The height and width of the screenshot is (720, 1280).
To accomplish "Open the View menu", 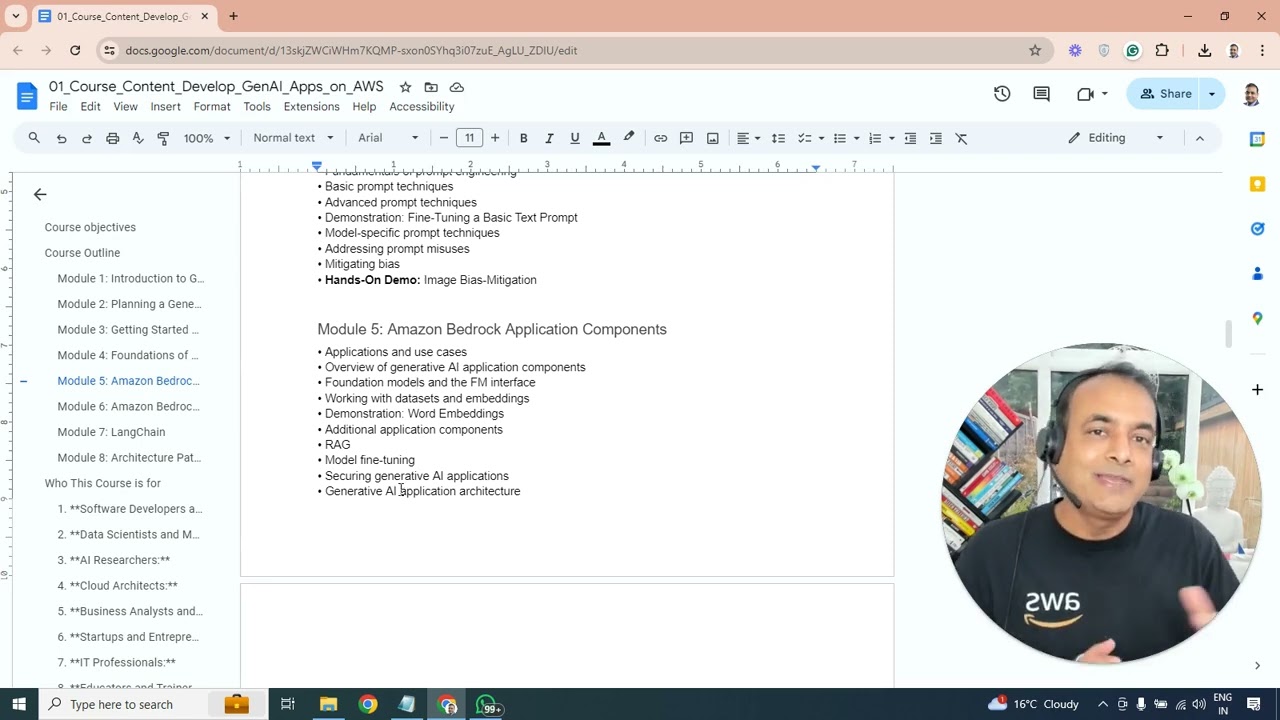I will [125, 107].
